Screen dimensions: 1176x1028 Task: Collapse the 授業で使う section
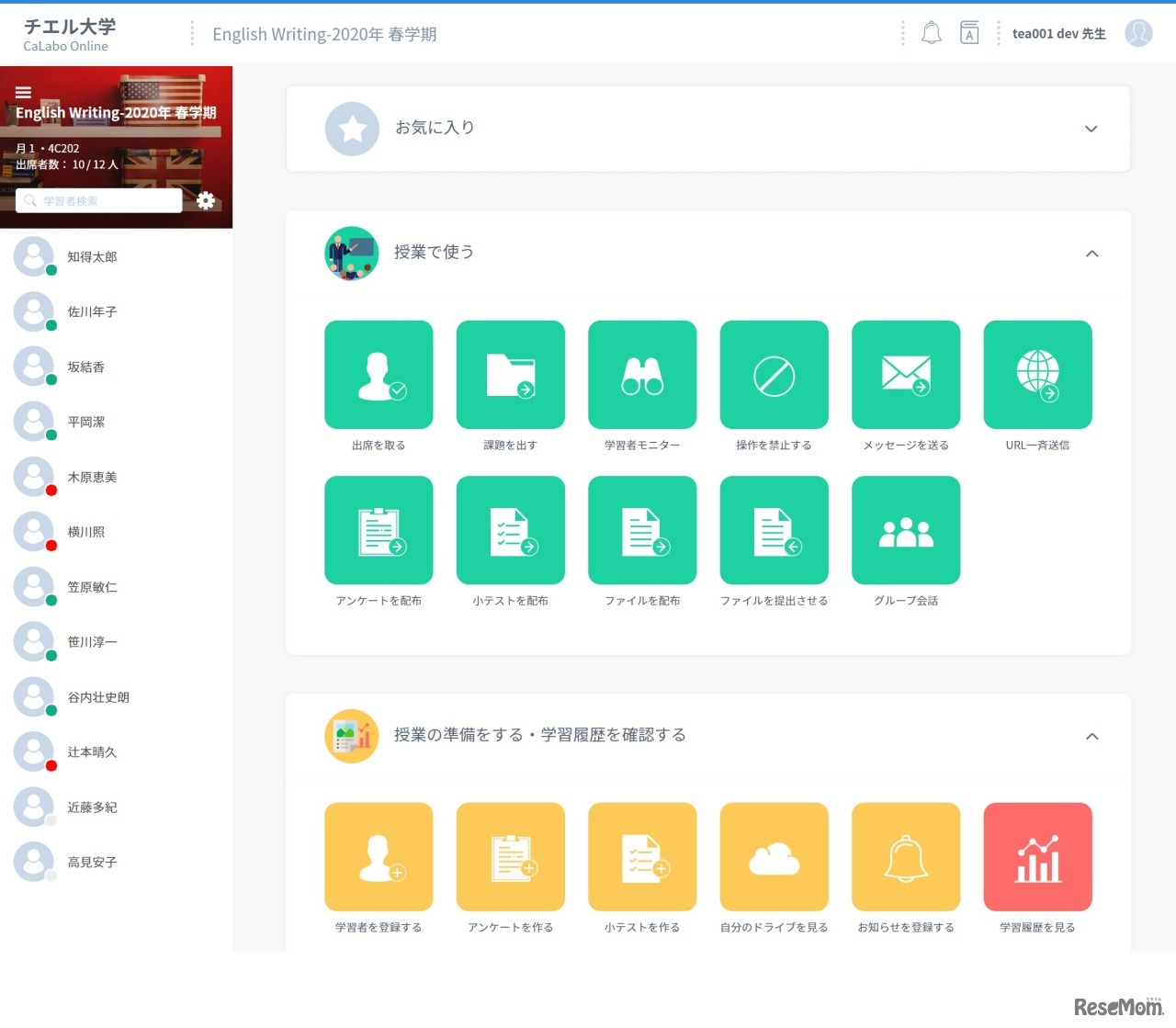1091,254
